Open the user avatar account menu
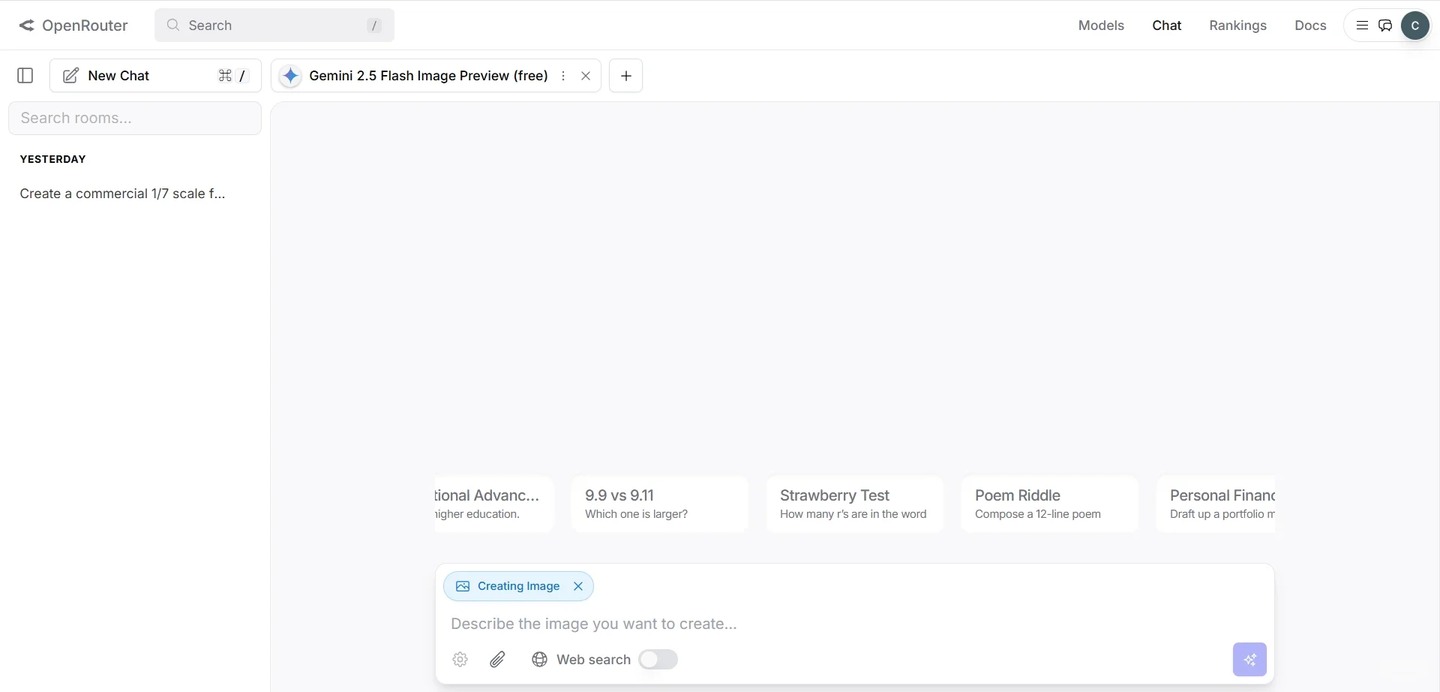 point(1414,25)
